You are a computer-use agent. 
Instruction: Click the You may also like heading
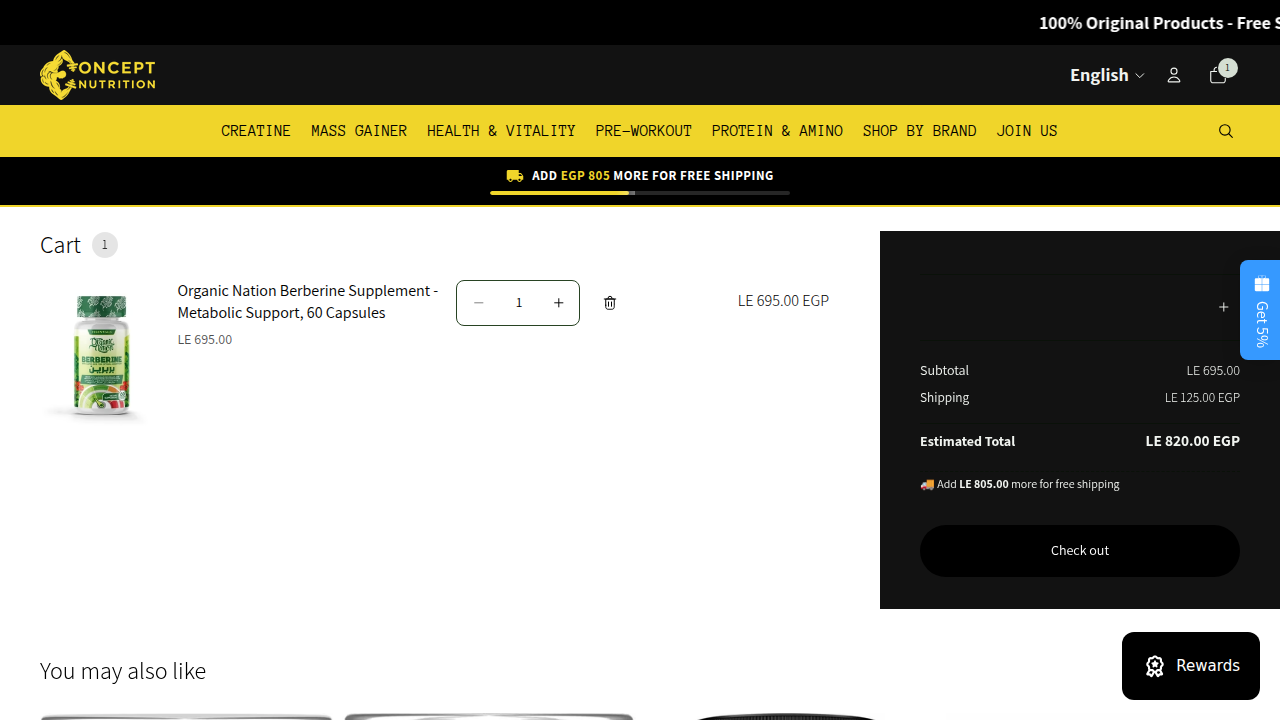[x=123, y=671]
